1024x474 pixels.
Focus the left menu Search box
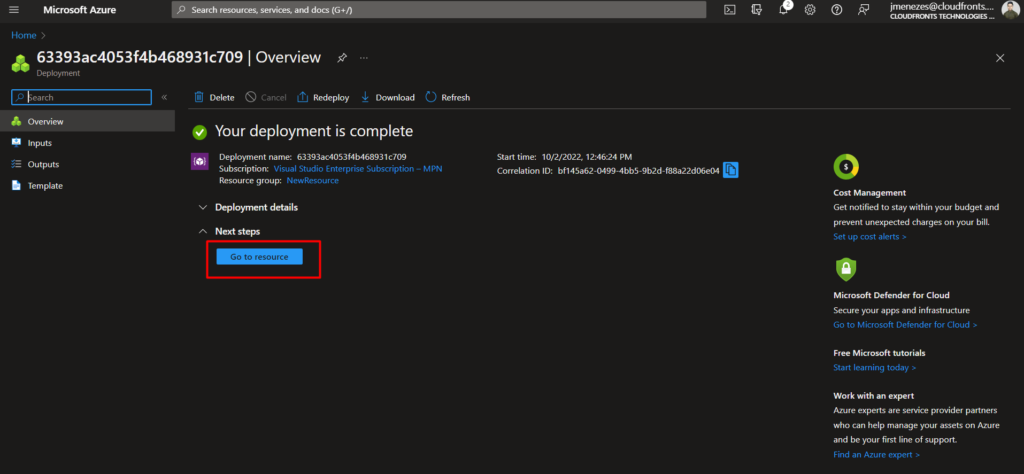[82, 97]
